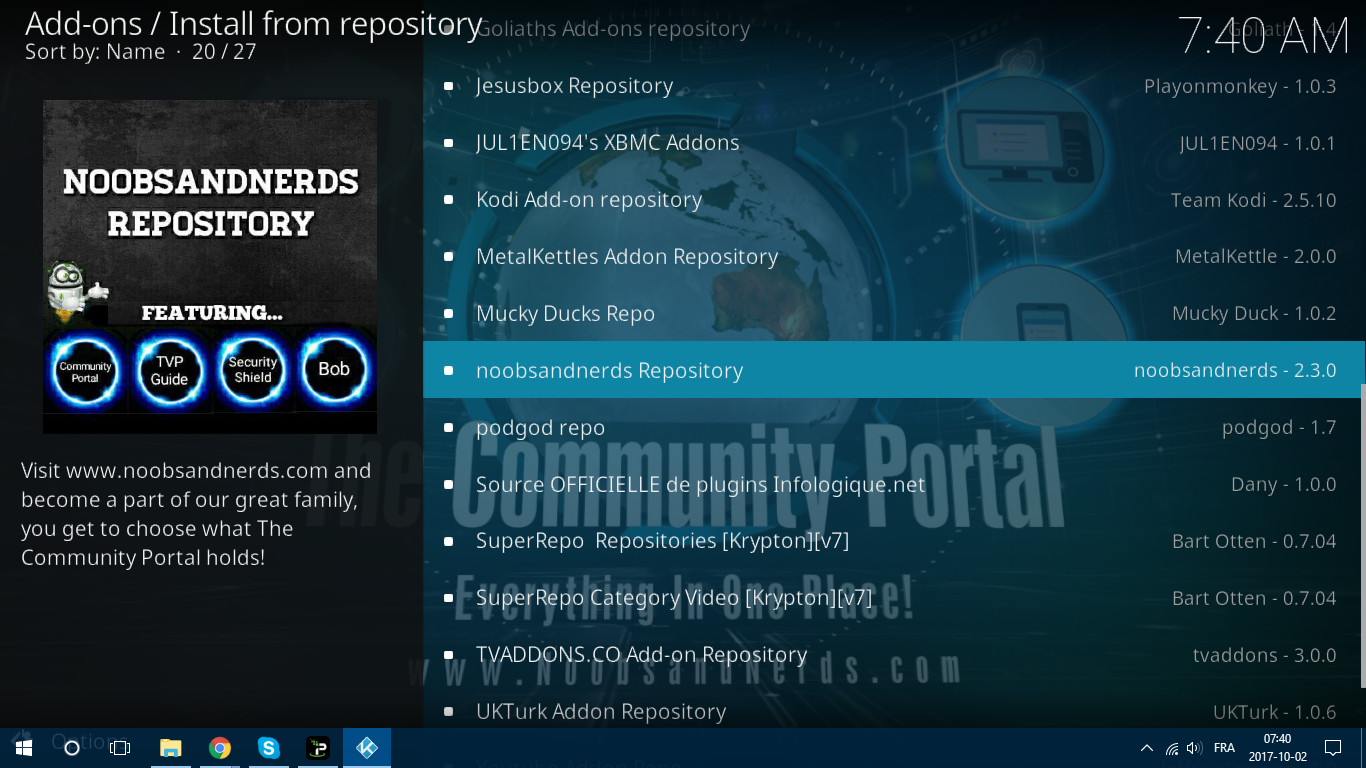Screen dimensions: 1366x768
Task: Select SuperRepo Category Video [Krypton][v7]
Action: pyautogui.click(x=674, y=598)
